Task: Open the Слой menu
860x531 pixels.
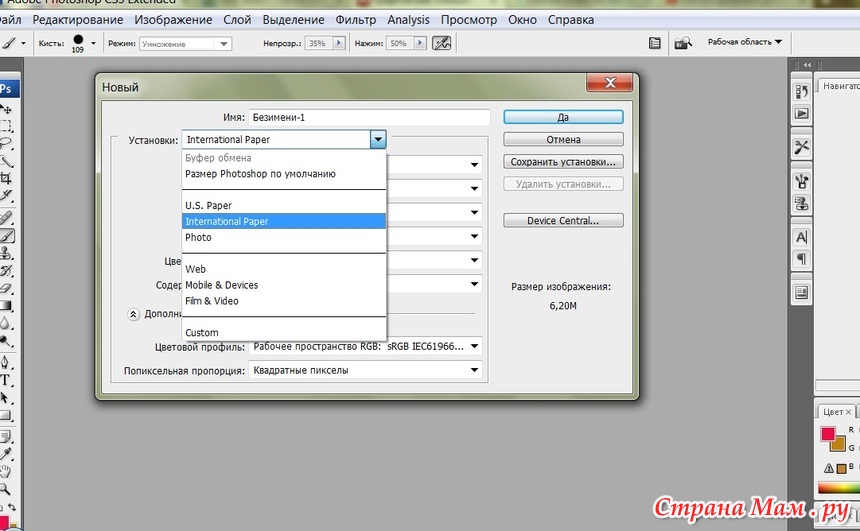Action: (x=237, y=20)
